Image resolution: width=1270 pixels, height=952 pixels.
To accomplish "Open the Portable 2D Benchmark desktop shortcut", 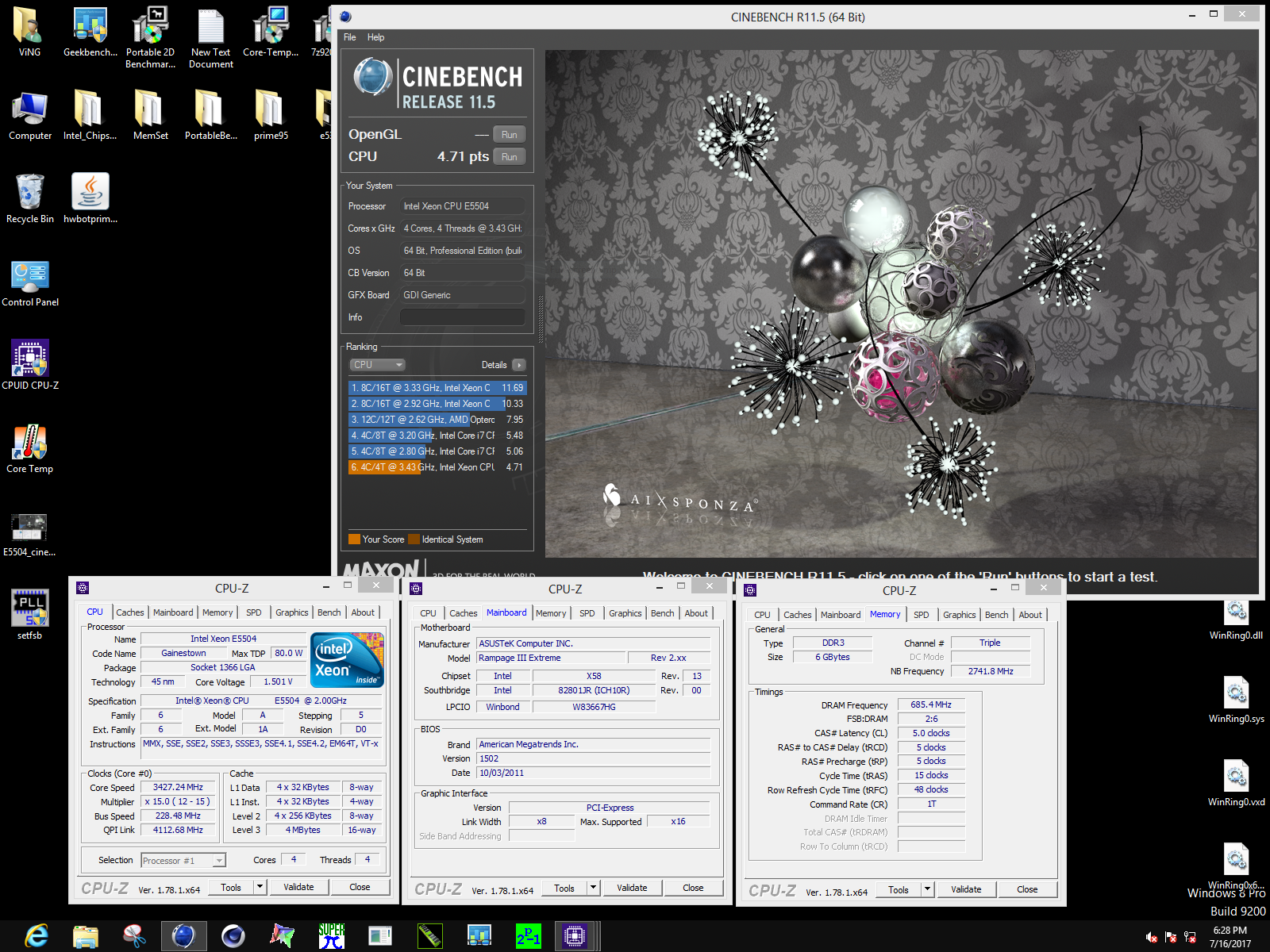I will [150, 37].
